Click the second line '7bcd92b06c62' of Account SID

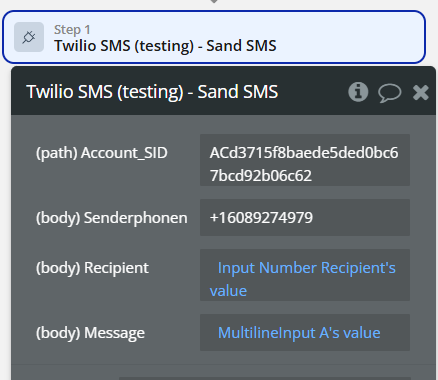261,176
